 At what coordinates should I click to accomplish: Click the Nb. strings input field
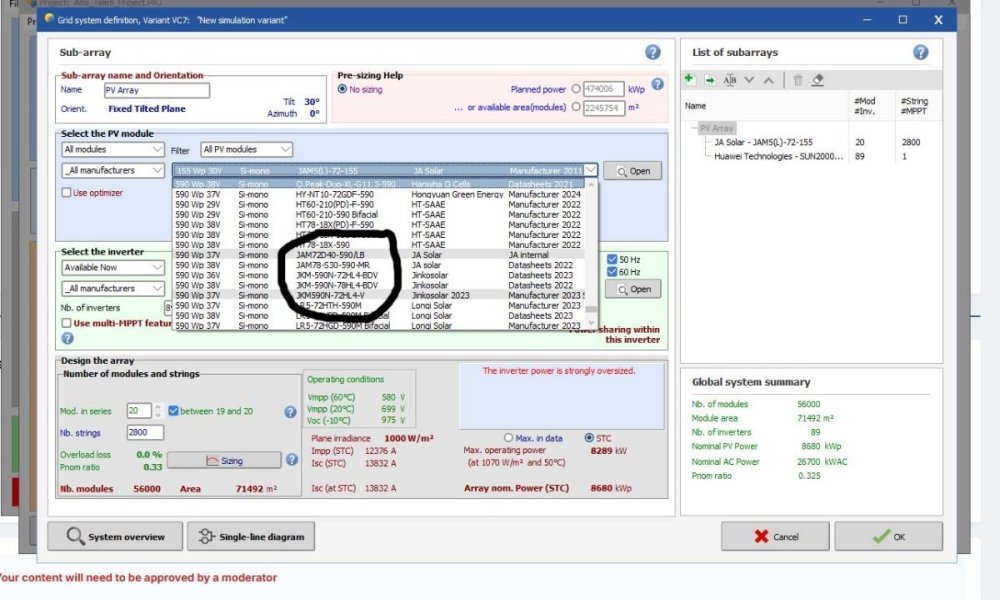[x=145, y=433]
